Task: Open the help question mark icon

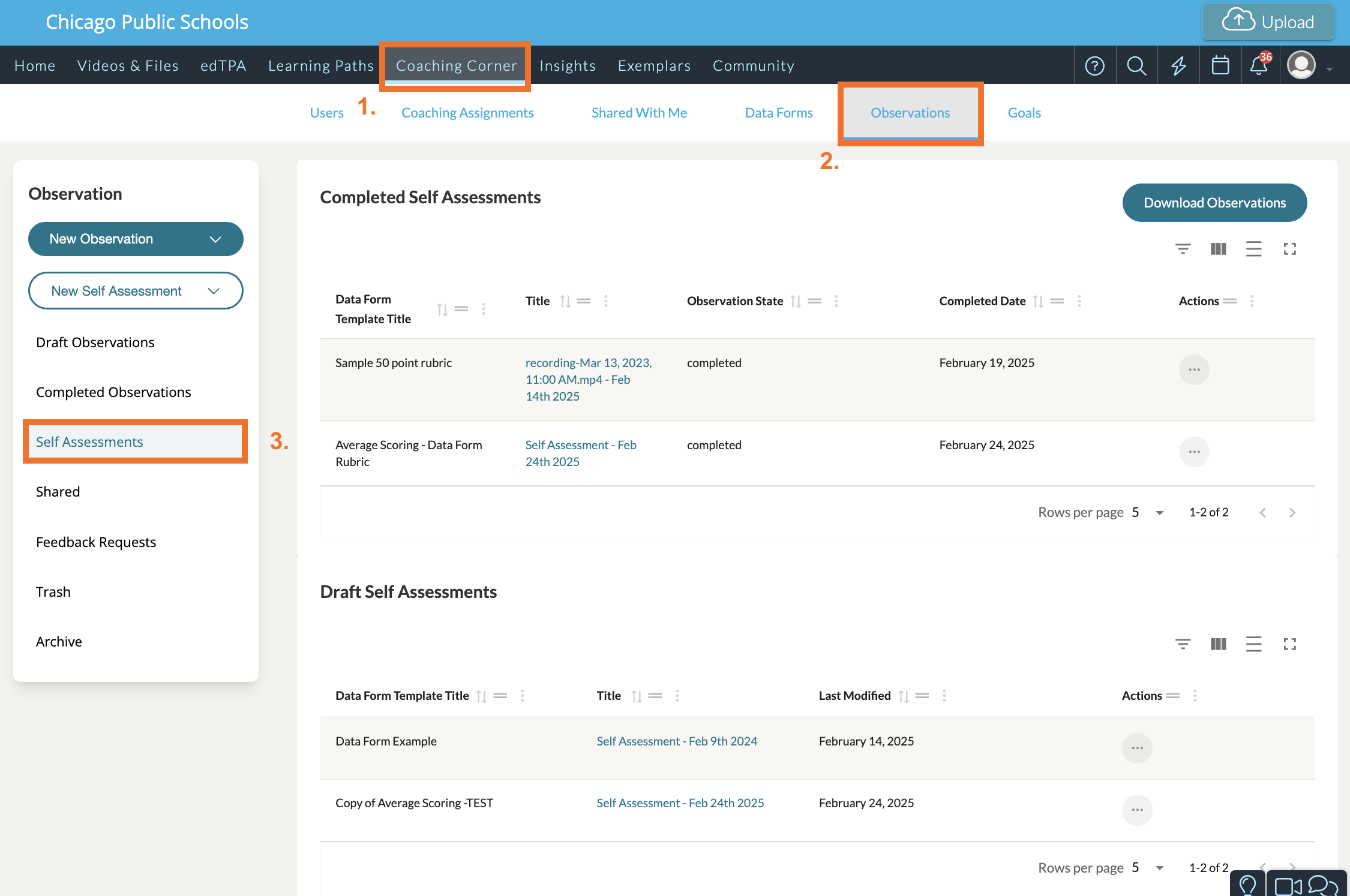Action: [1094, 65]
